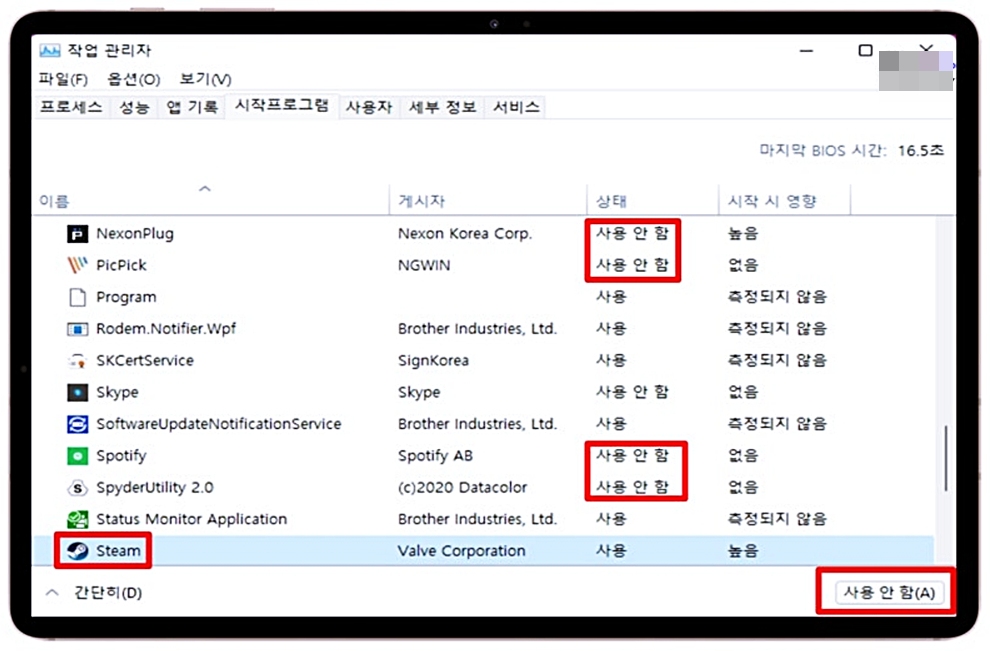Minimize the Task Manager window
Image resolution: width=990 pixels, height=651 pixels.
click(806, 51)
